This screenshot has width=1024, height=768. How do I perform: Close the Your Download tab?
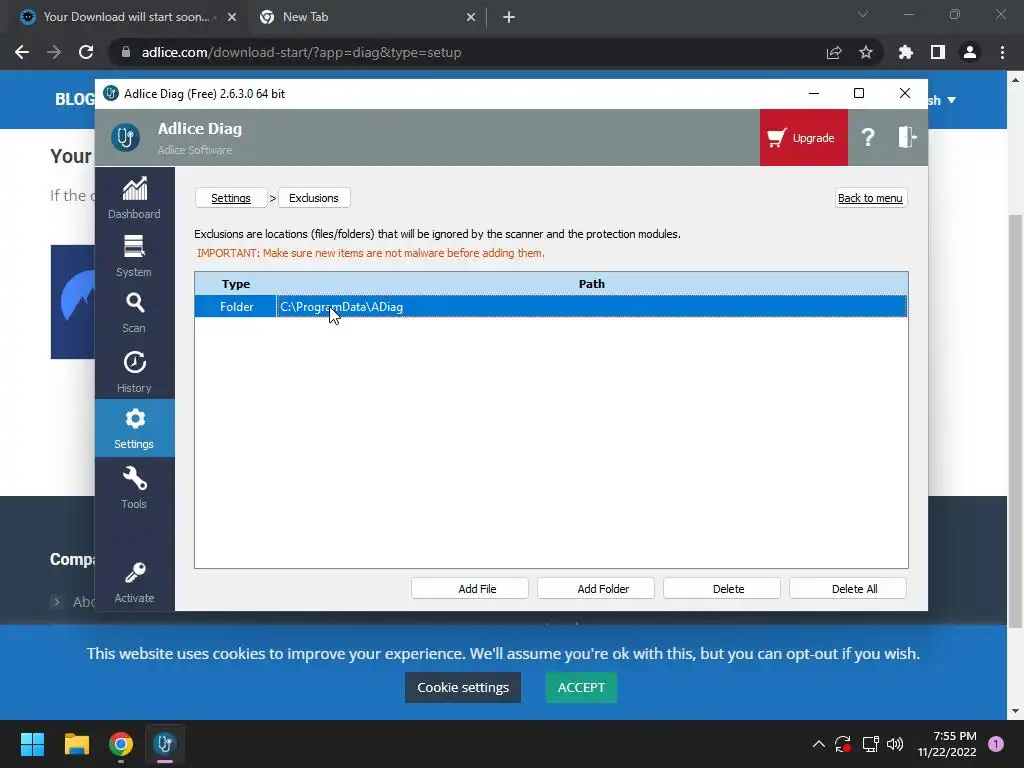coord(232,17)
